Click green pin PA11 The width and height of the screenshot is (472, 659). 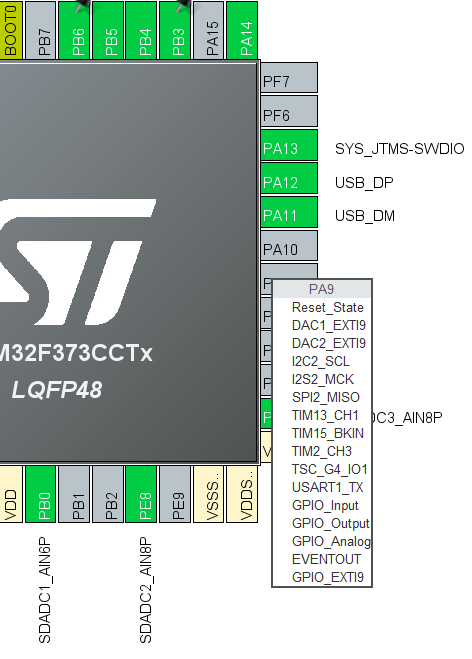tap(289, 212)
